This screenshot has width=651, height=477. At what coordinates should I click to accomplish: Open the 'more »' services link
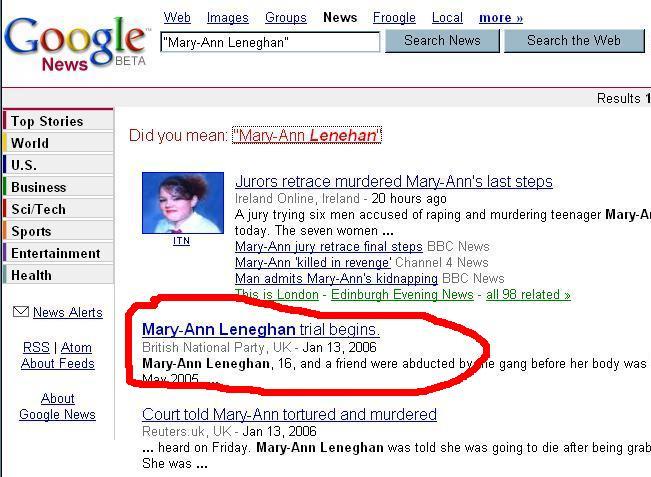(x=501, y=17)
